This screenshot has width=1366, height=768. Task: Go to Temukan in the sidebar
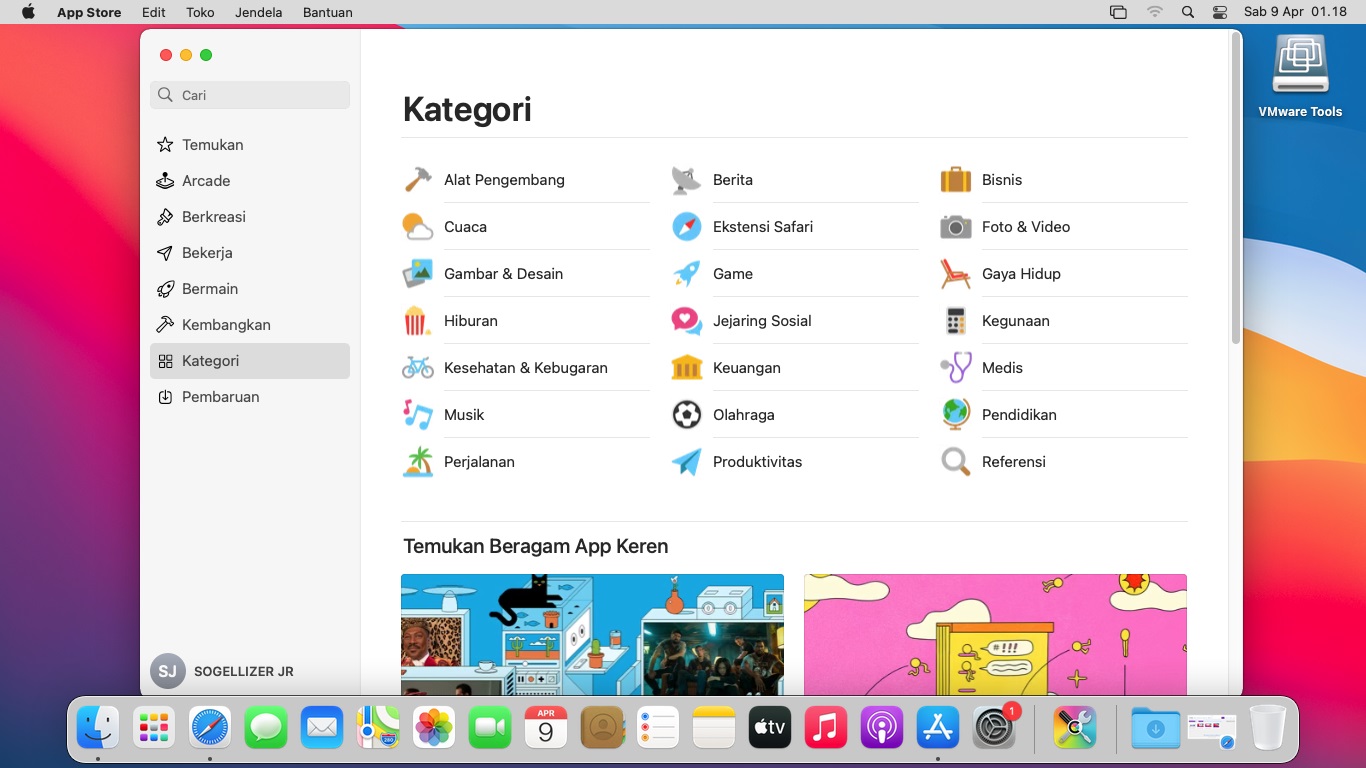click(x=250, y=145)
